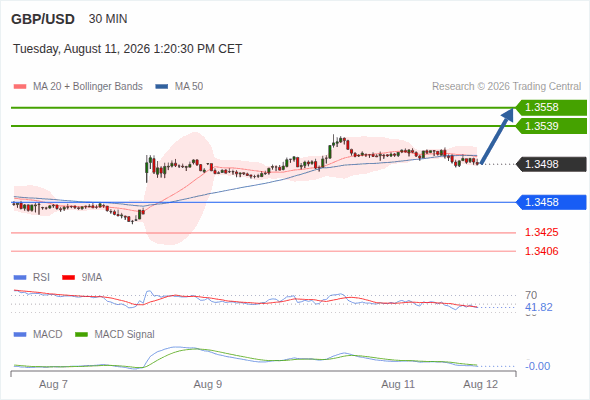The image size is (590, 400).
Task: Click the MACD blue legend swatch
Action: pos(20,335)
